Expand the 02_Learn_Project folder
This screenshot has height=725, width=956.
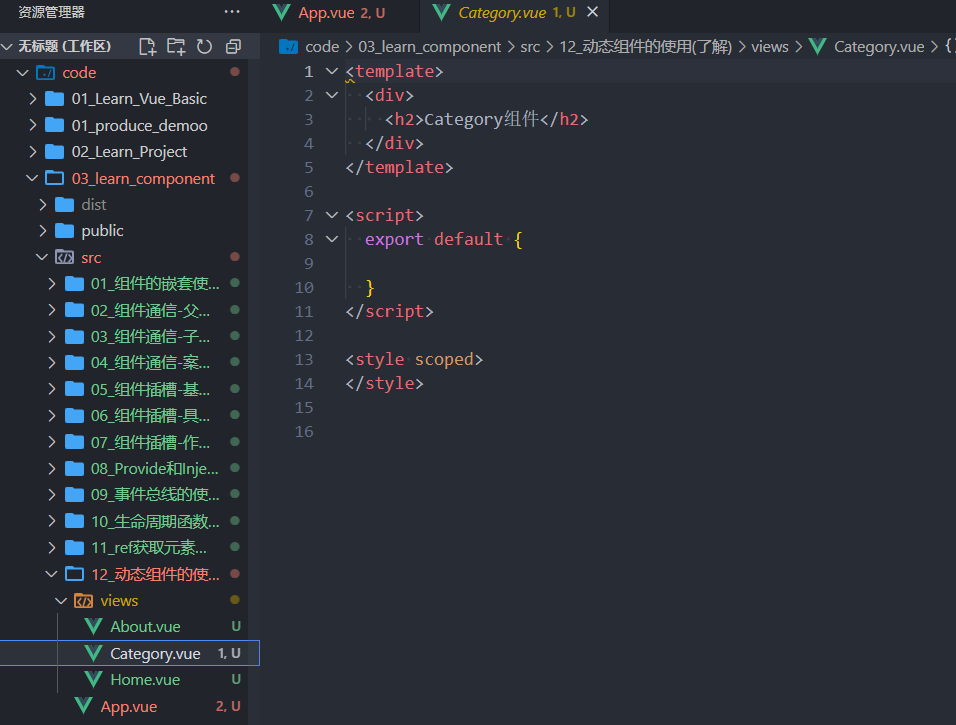pos(33,152)
